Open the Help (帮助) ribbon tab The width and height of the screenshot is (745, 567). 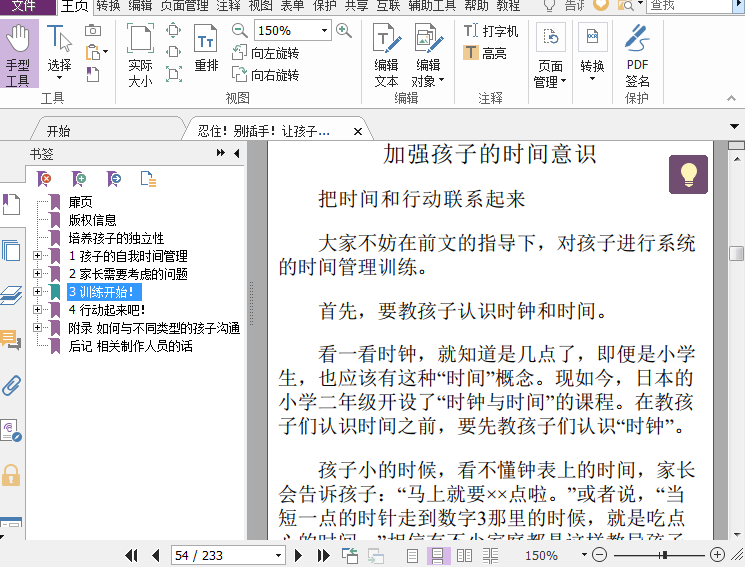(477, 6)
